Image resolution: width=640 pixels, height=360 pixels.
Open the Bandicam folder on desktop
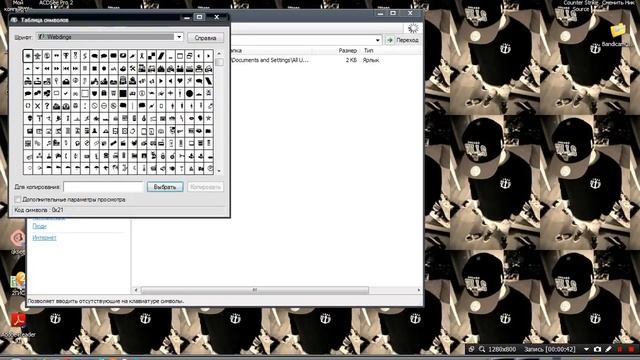[618, 30]
